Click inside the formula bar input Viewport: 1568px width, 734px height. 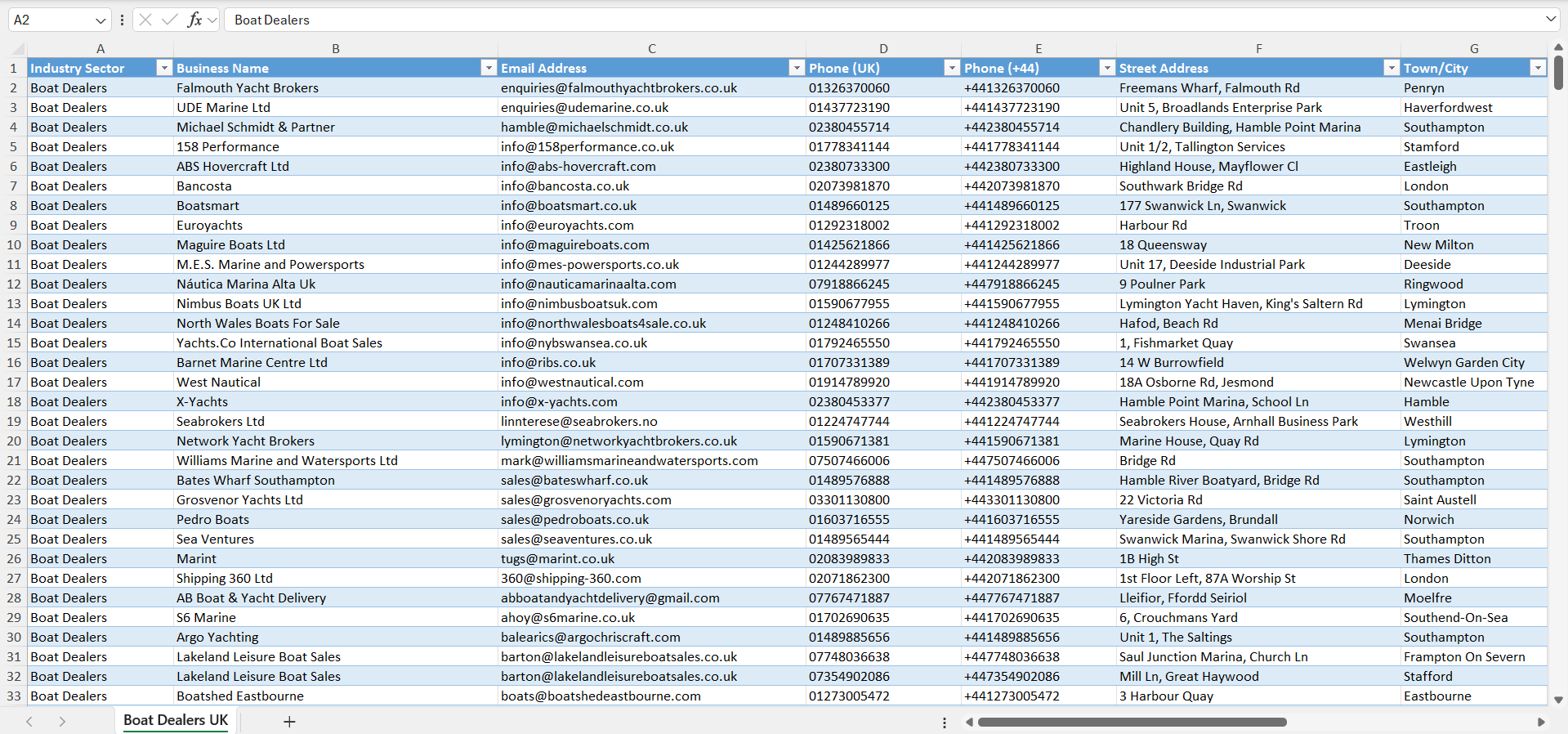[882, 20]
